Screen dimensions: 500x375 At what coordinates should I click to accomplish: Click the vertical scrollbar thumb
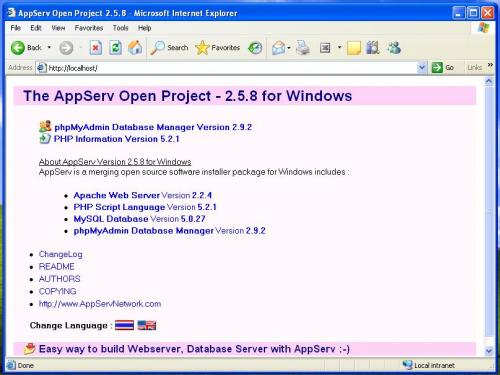pos(489,212)
